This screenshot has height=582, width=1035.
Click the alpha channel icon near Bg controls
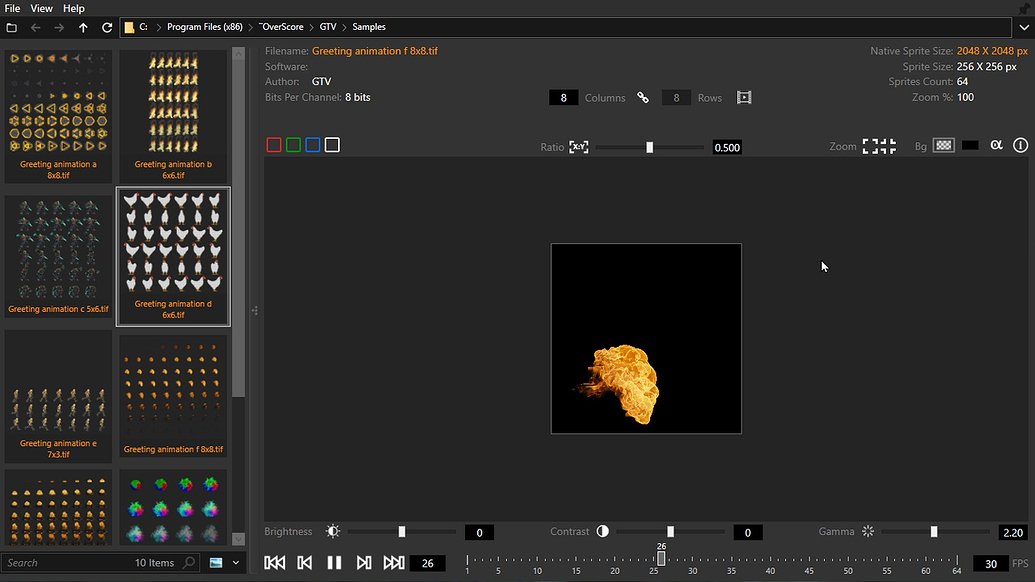[996, 145]
